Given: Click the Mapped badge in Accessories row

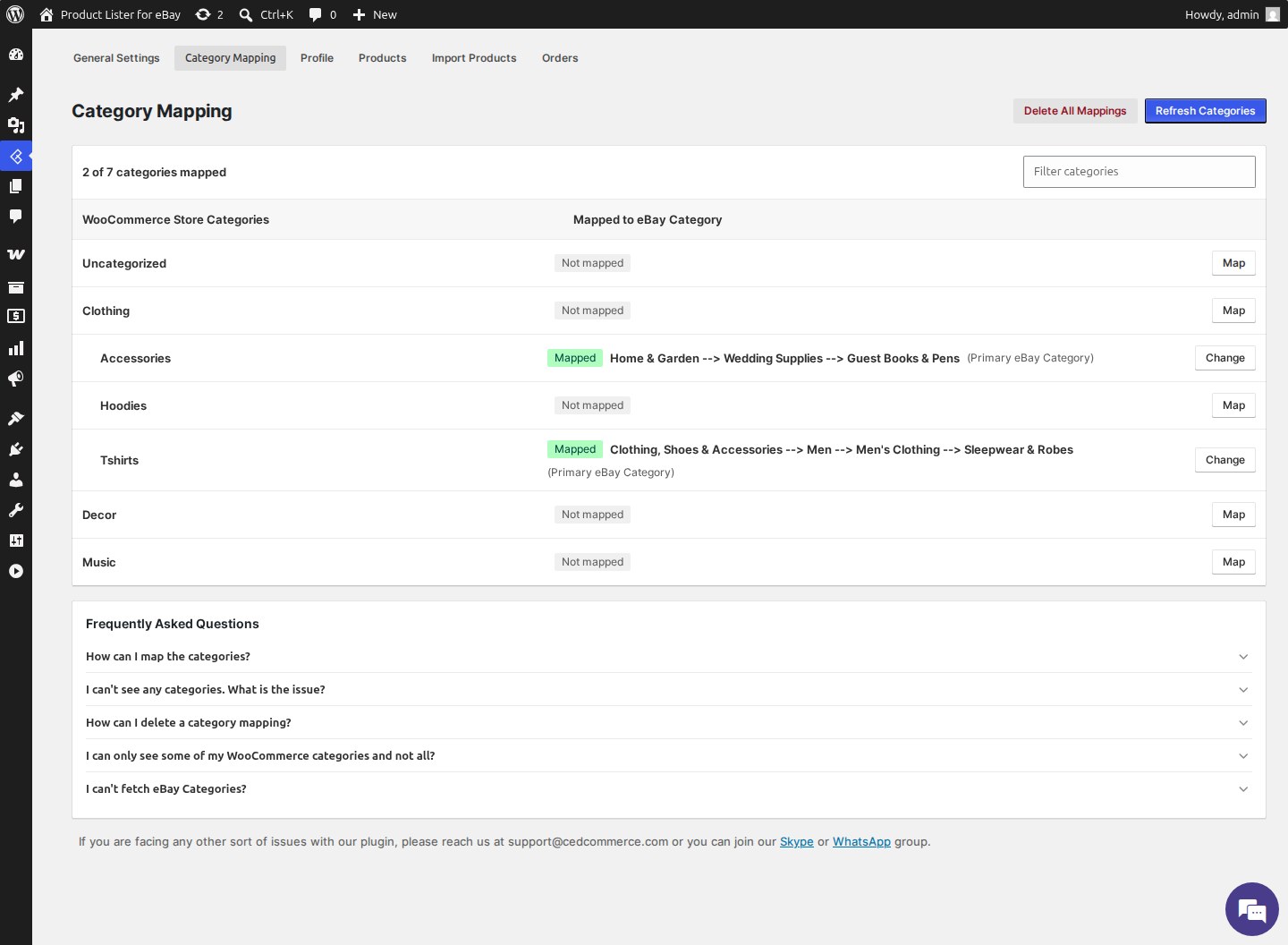Looking at the screenshot, I should coord(575,358).
